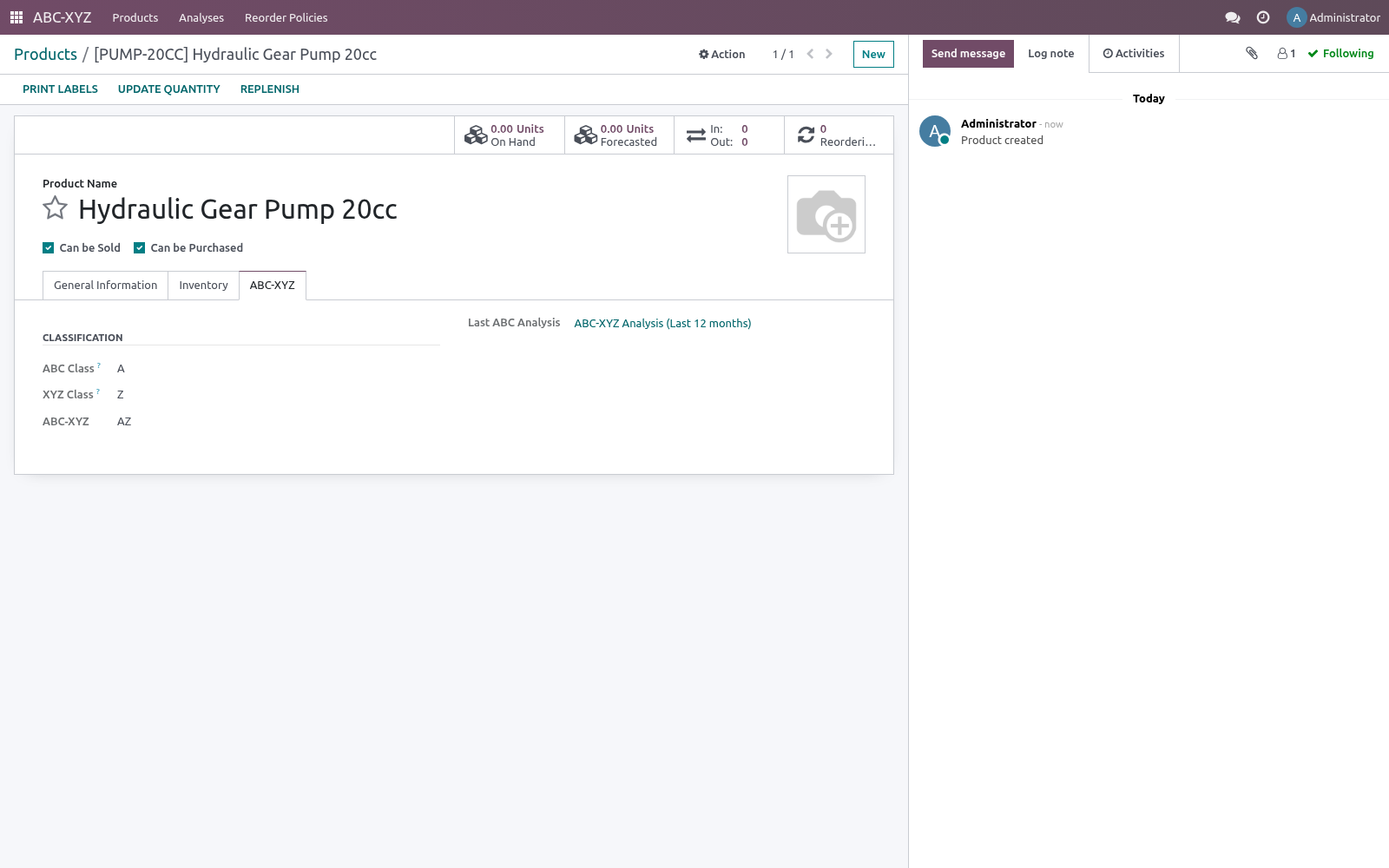Open the attachments paperclip icon
1389x868 pixels.
pyautogui.click(x=1251, y=53)
